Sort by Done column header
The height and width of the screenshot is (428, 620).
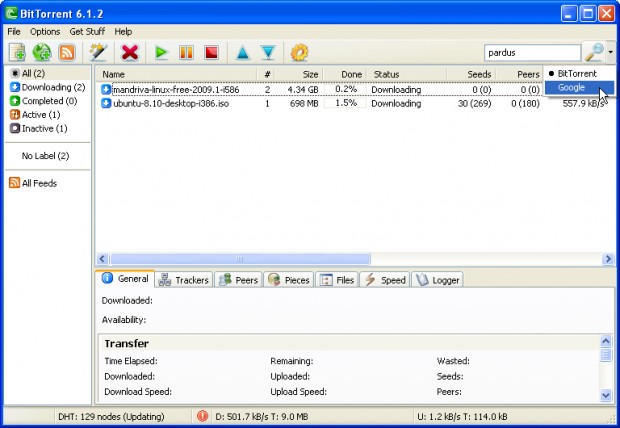click(x=346, y=74)
